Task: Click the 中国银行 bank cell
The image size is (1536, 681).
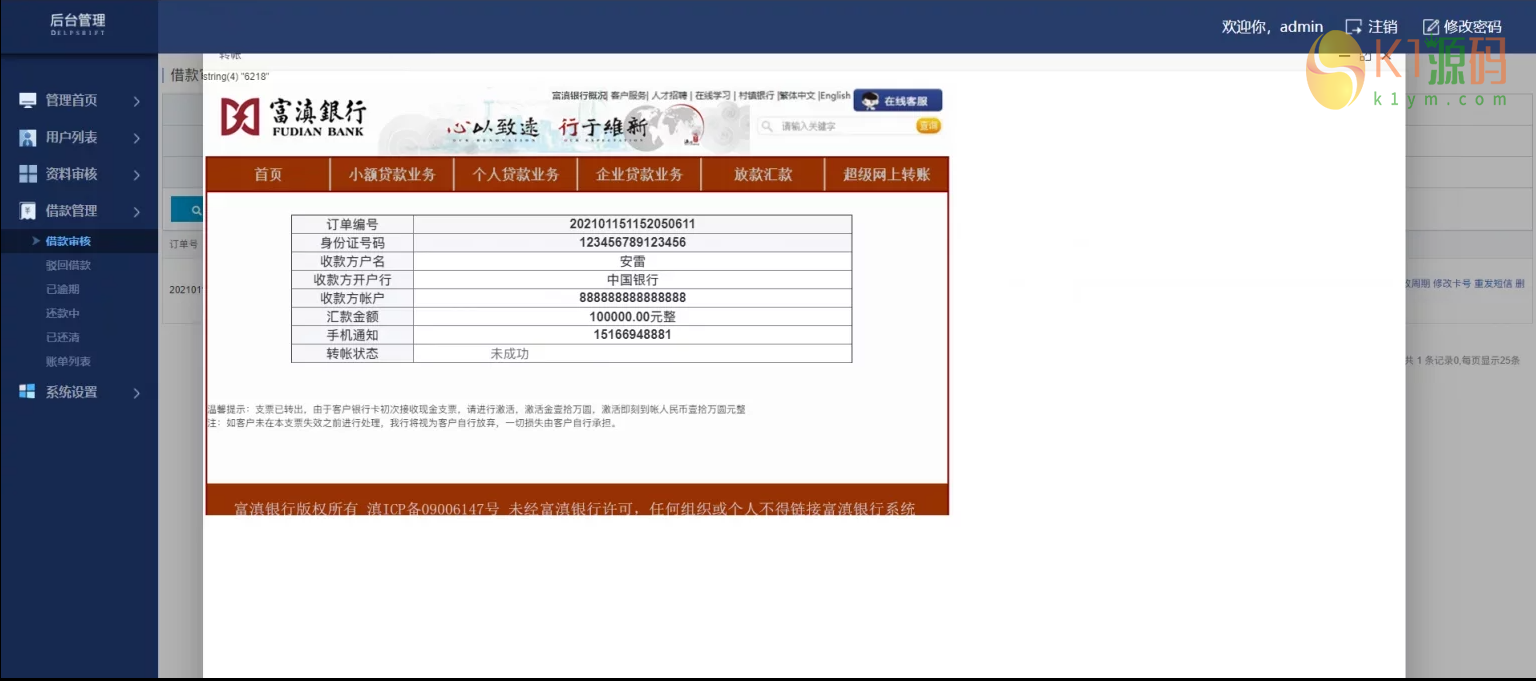Action: [x=632, y=280]
